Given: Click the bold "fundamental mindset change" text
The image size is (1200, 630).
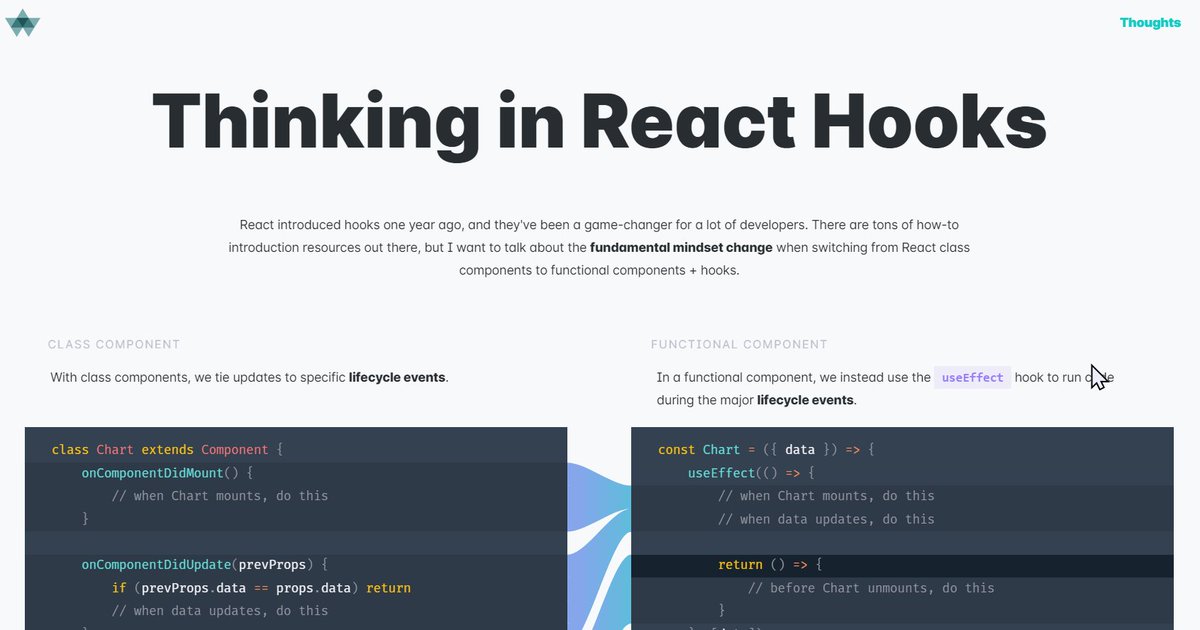Looking at the screenshot, I should [681, 247].
